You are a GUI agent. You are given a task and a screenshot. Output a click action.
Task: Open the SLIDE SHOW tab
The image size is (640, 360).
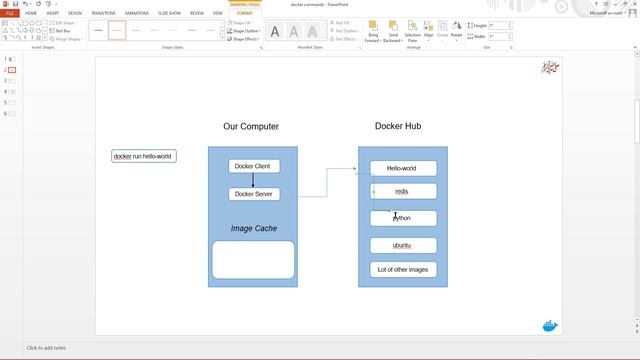coord(169,13)
